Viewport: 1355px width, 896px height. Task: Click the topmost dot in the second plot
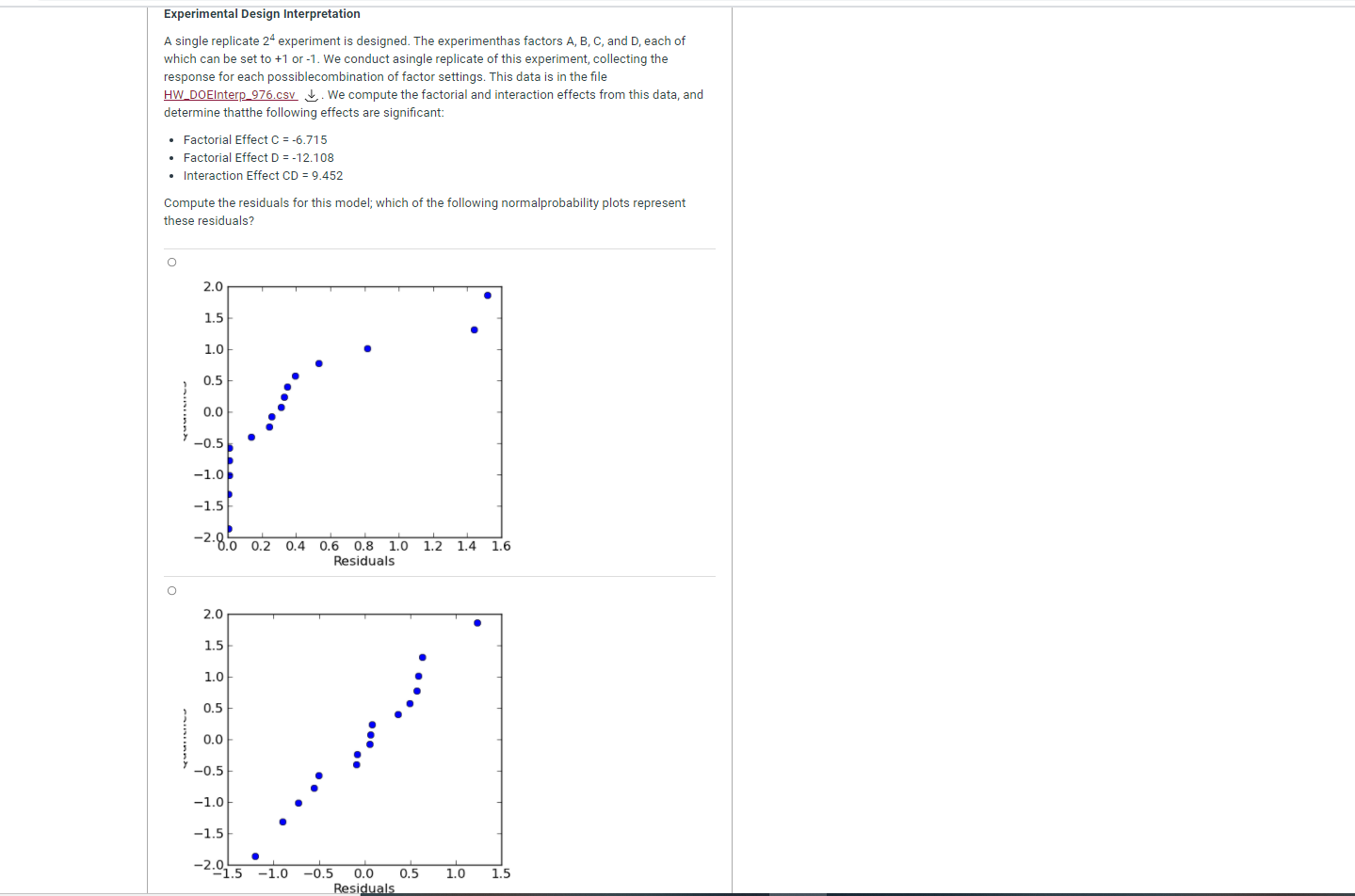coord(477,622)
